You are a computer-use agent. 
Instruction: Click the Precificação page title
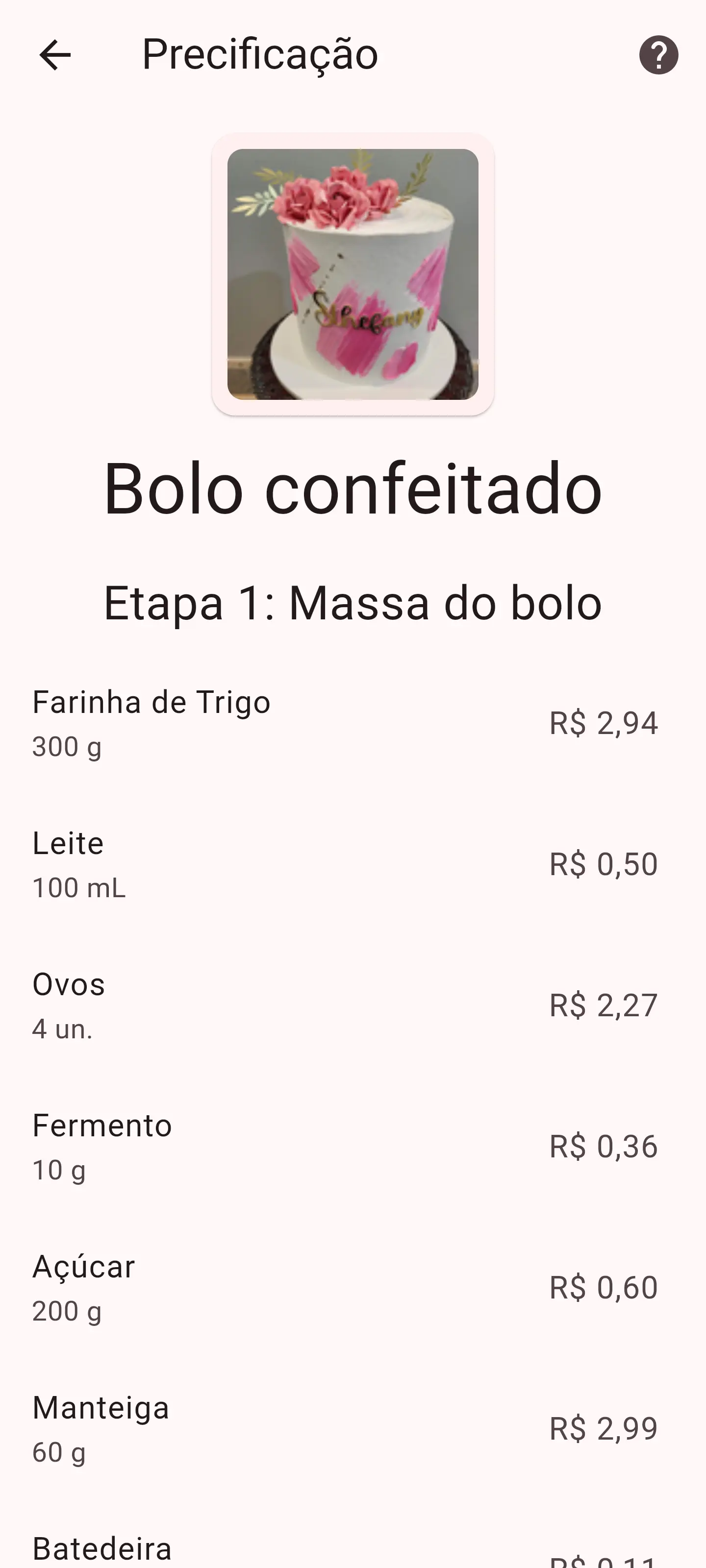(x=260, y=54)
